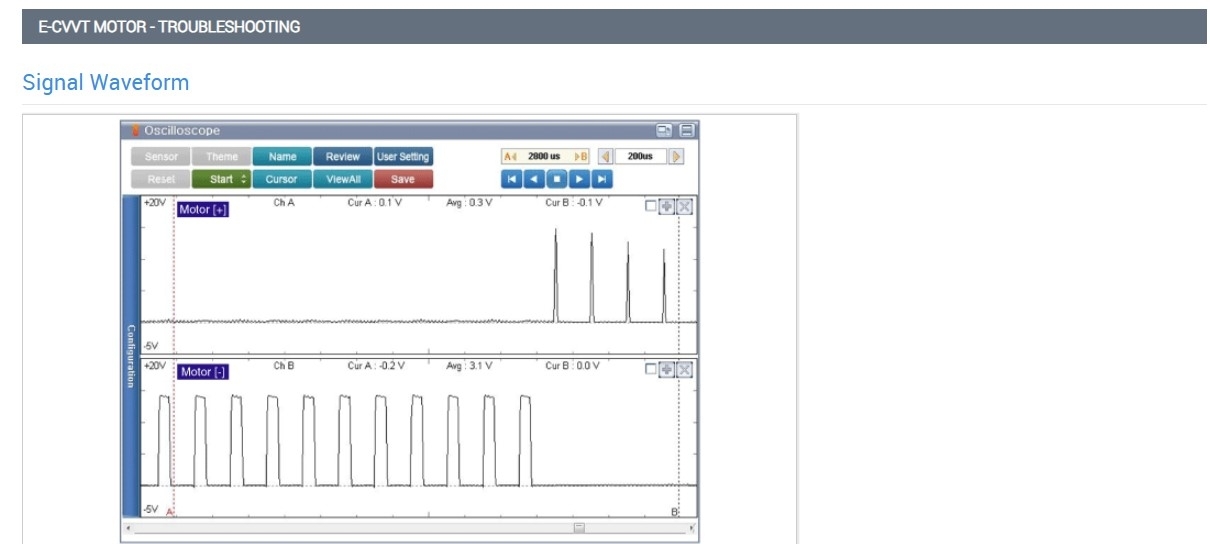Click the Reset button
This screenshot has width=1210, height=544.
[x=161, y=179]
